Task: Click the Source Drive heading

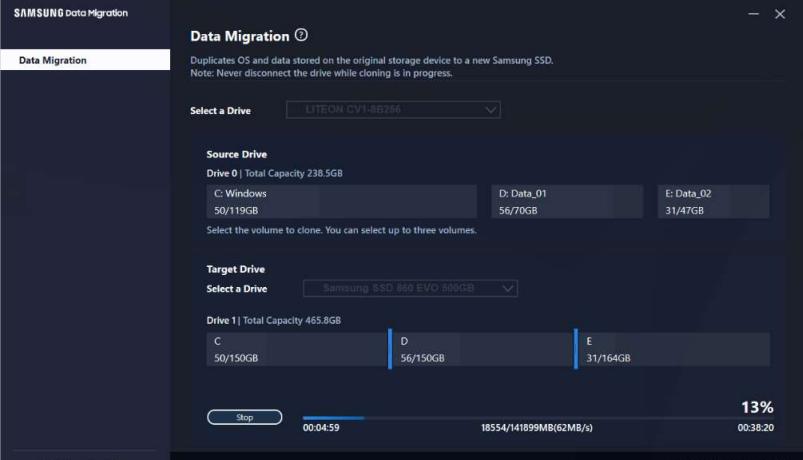Action: [x=237, y=154]
